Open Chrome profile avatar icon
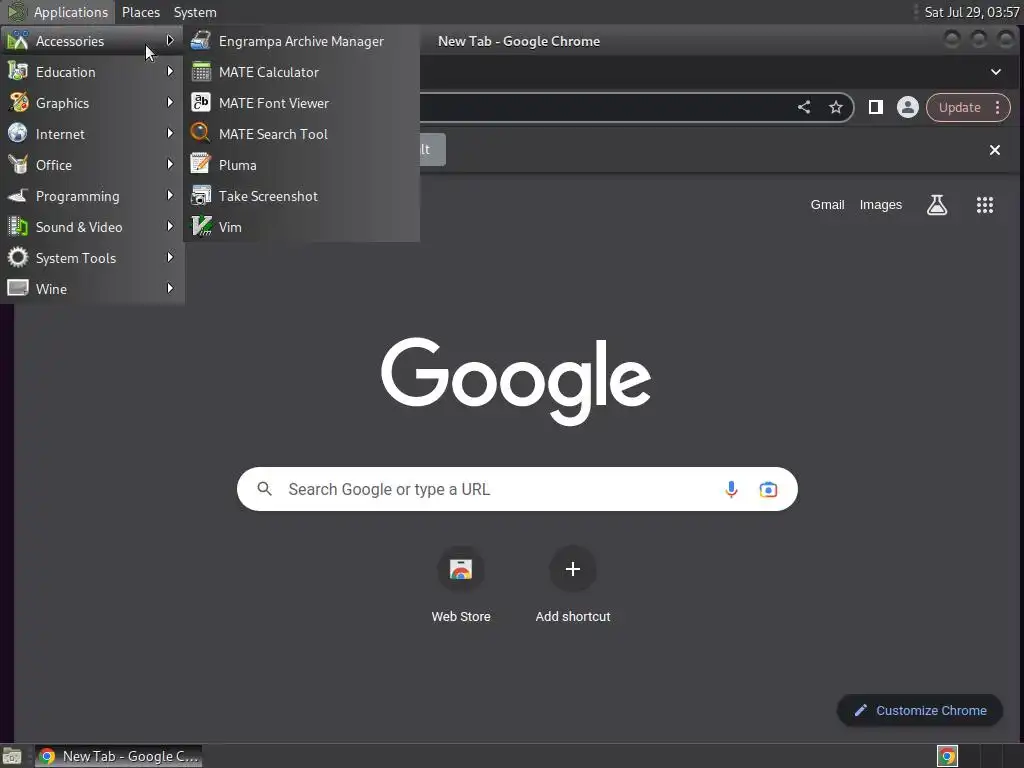 click(x=907, y=107)
